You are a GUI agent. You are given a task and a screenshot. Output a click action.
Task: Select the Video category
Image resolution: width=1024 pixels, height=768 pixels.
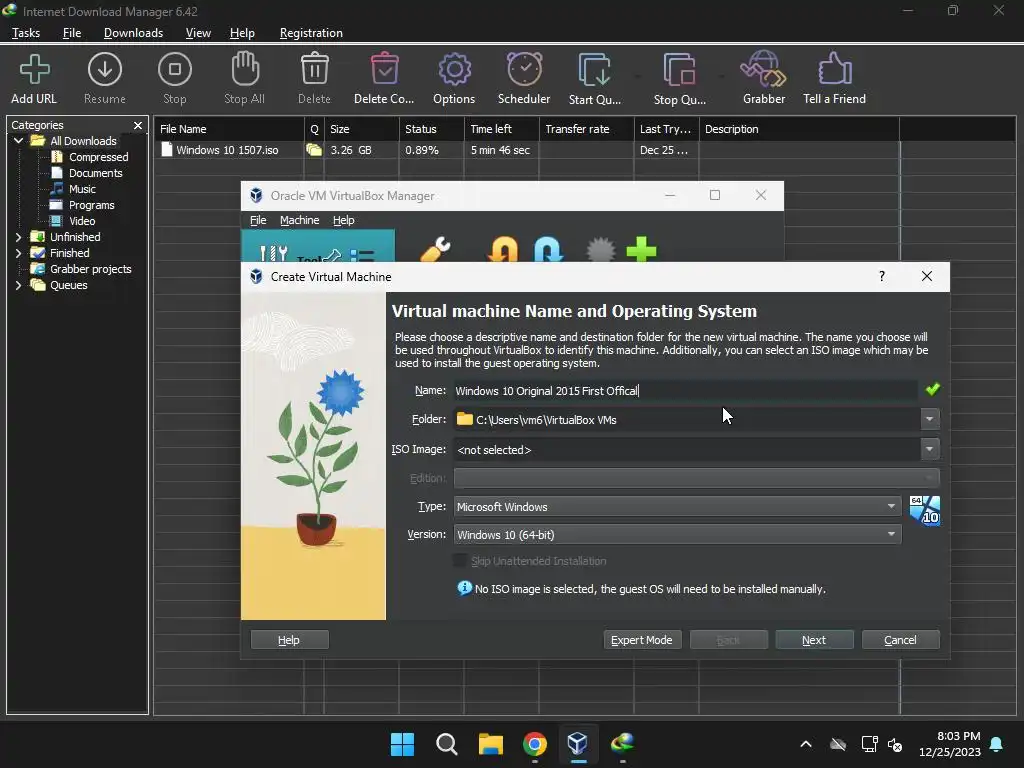[x=82, y=221]
